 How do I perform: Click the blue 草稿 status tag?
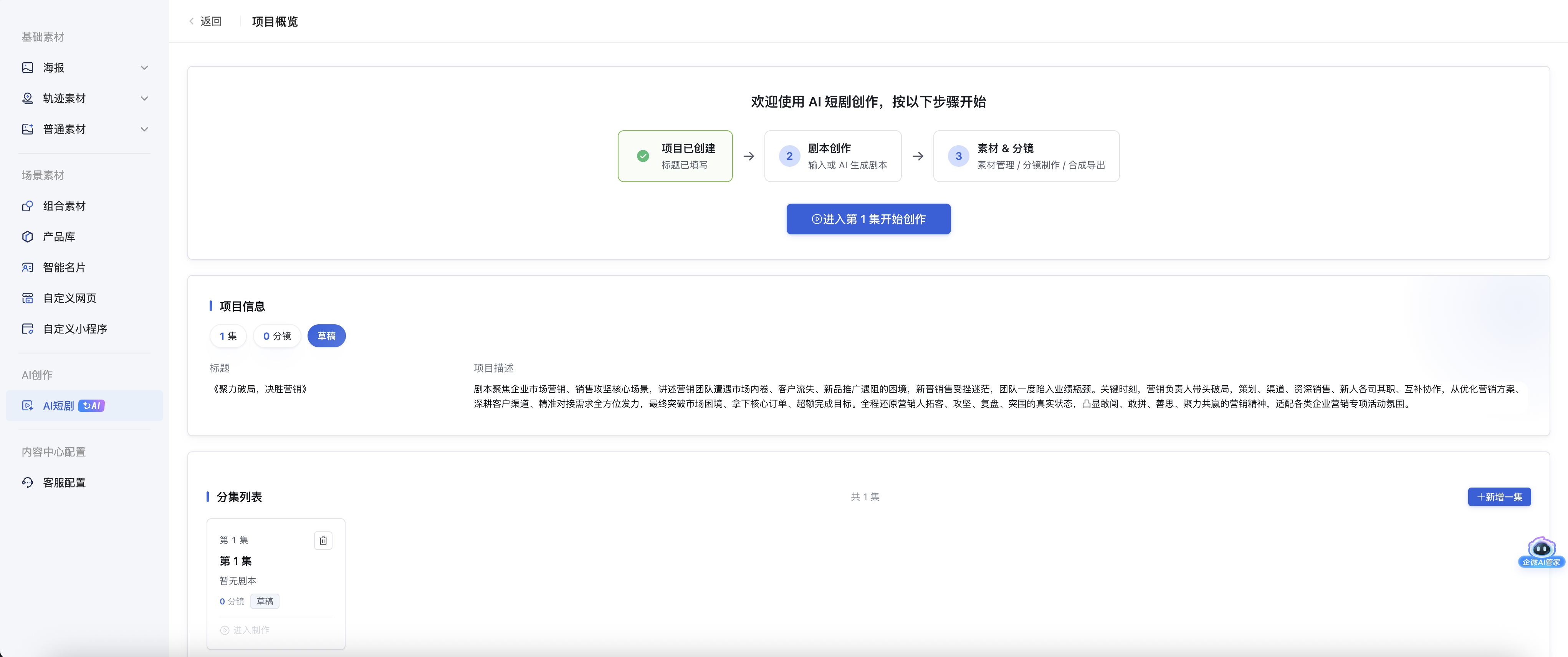[x=326, y=336]
